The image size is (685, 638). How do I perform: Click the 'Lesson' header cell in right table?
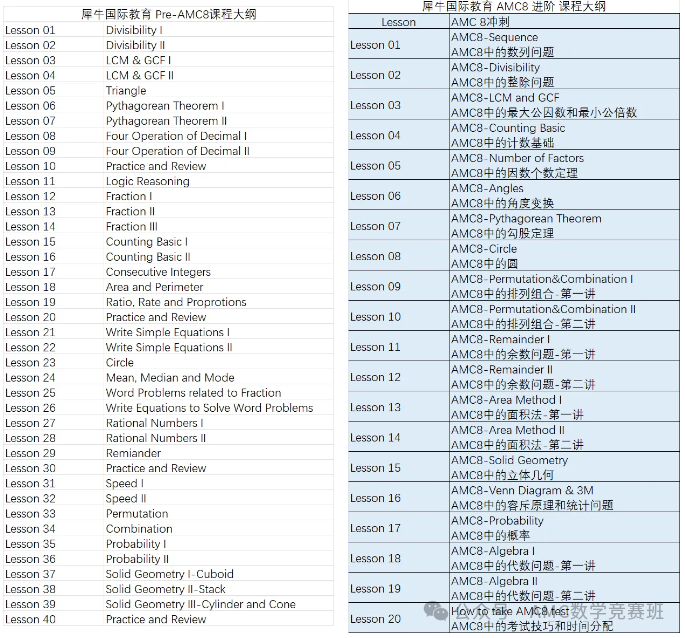(398, 22)
